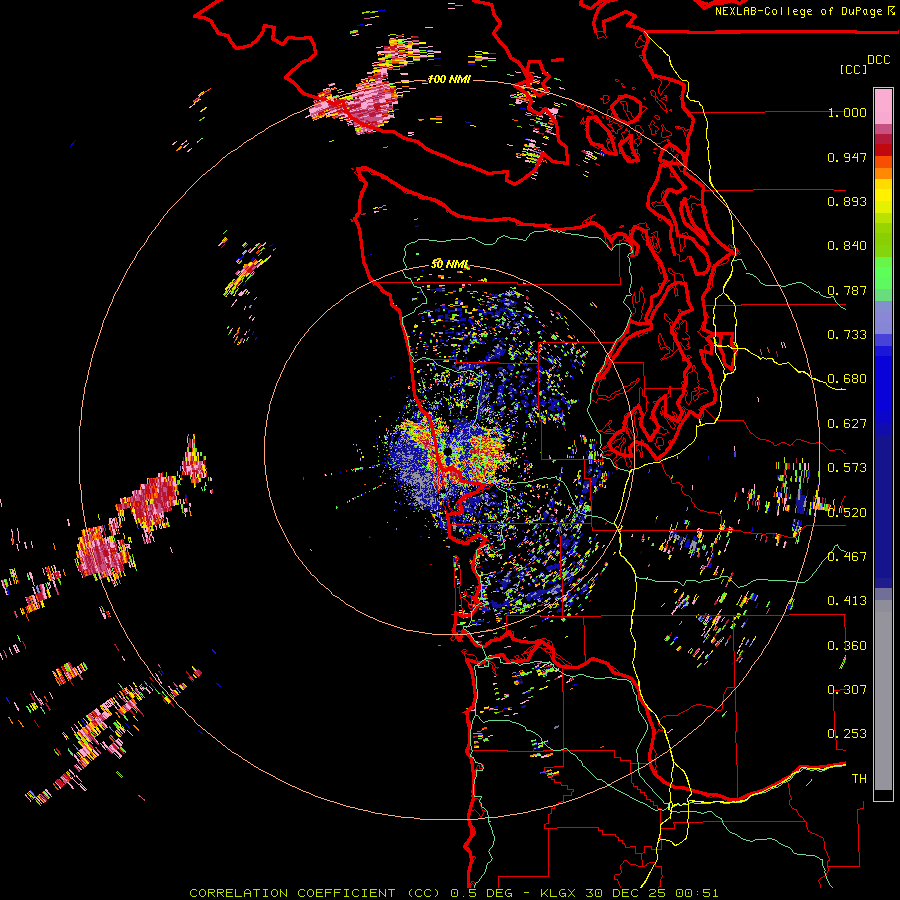Select the 1.000 scale value
900x900 pixels.
847,112
